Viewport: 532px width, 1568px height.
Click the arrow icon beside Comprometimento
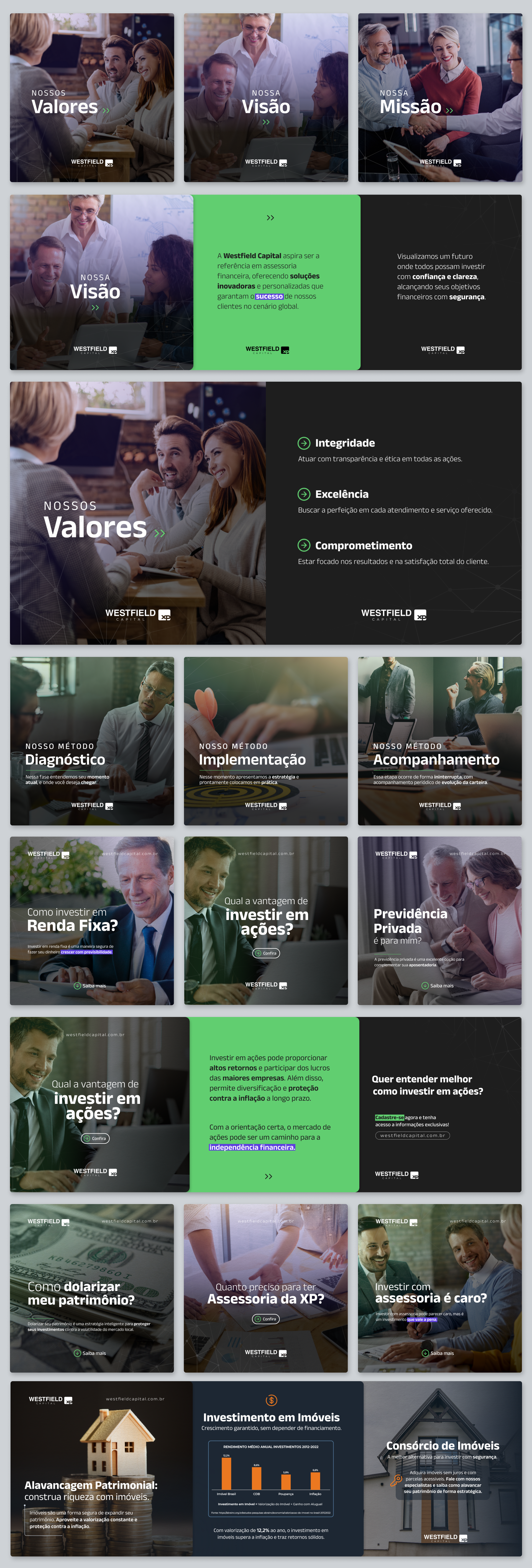pyautogui.click(x=304, y=545)
